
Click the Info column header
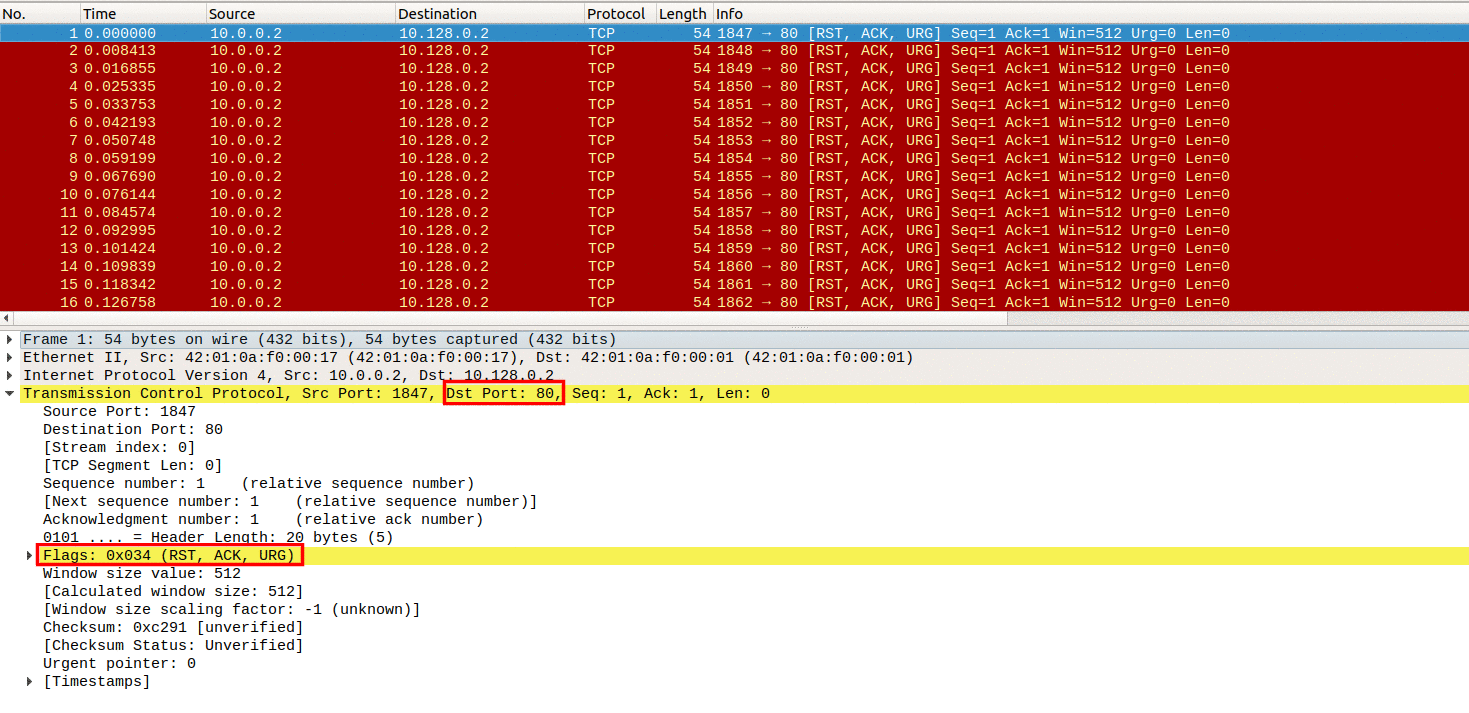pos(1090,14)
